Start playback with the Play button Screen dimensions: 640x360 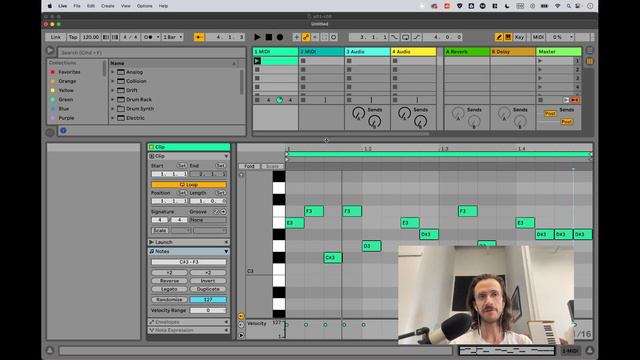point(257,37)
